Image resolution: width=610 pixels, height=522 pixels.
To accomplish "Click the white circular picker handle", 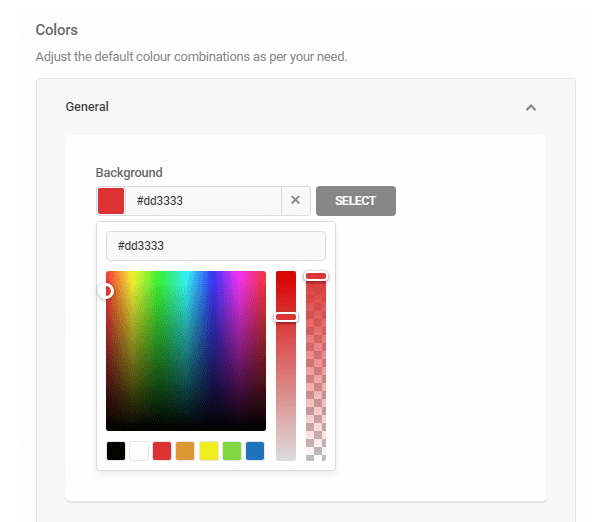I will 106,291.
